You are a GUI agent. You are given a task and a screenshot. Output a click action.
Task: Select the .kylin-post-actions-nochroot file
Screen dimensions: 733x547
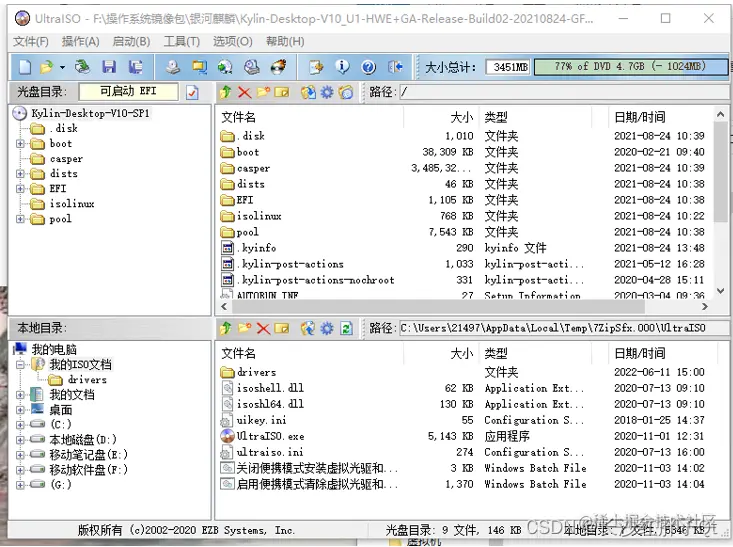pyautogui.click(x=316, y=280)
